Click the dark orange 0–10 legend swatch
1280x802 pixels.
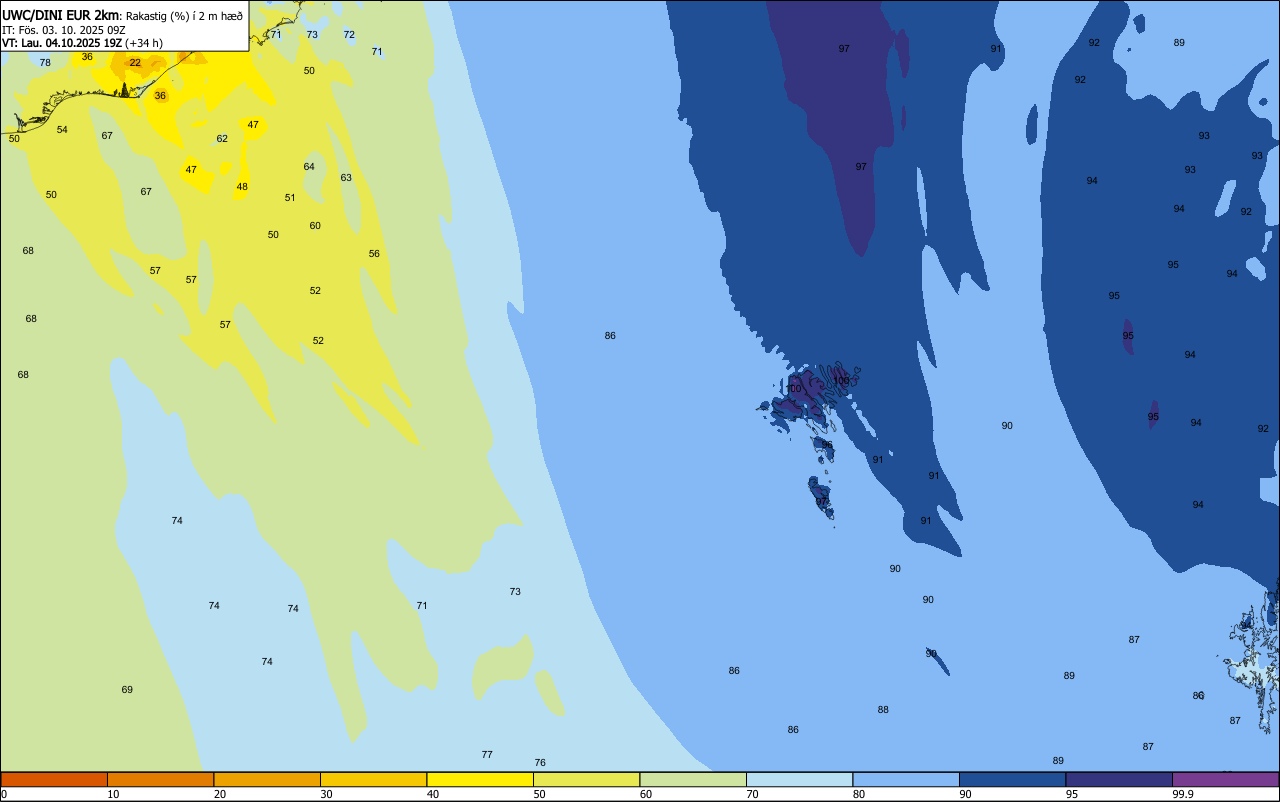pyautogui.click(x=54, y=779)
